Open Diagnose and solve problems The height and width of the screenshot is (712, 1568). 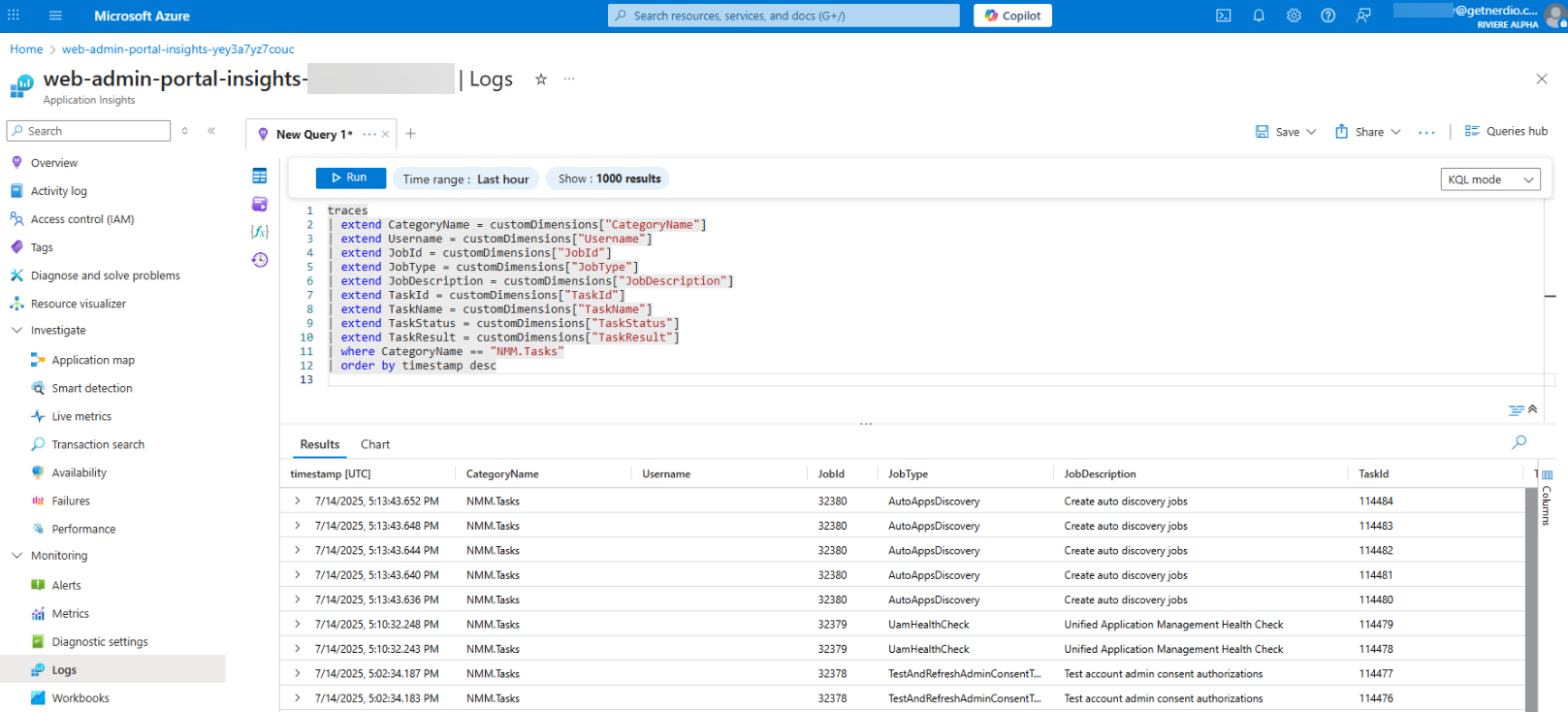(x=106, y=275)
